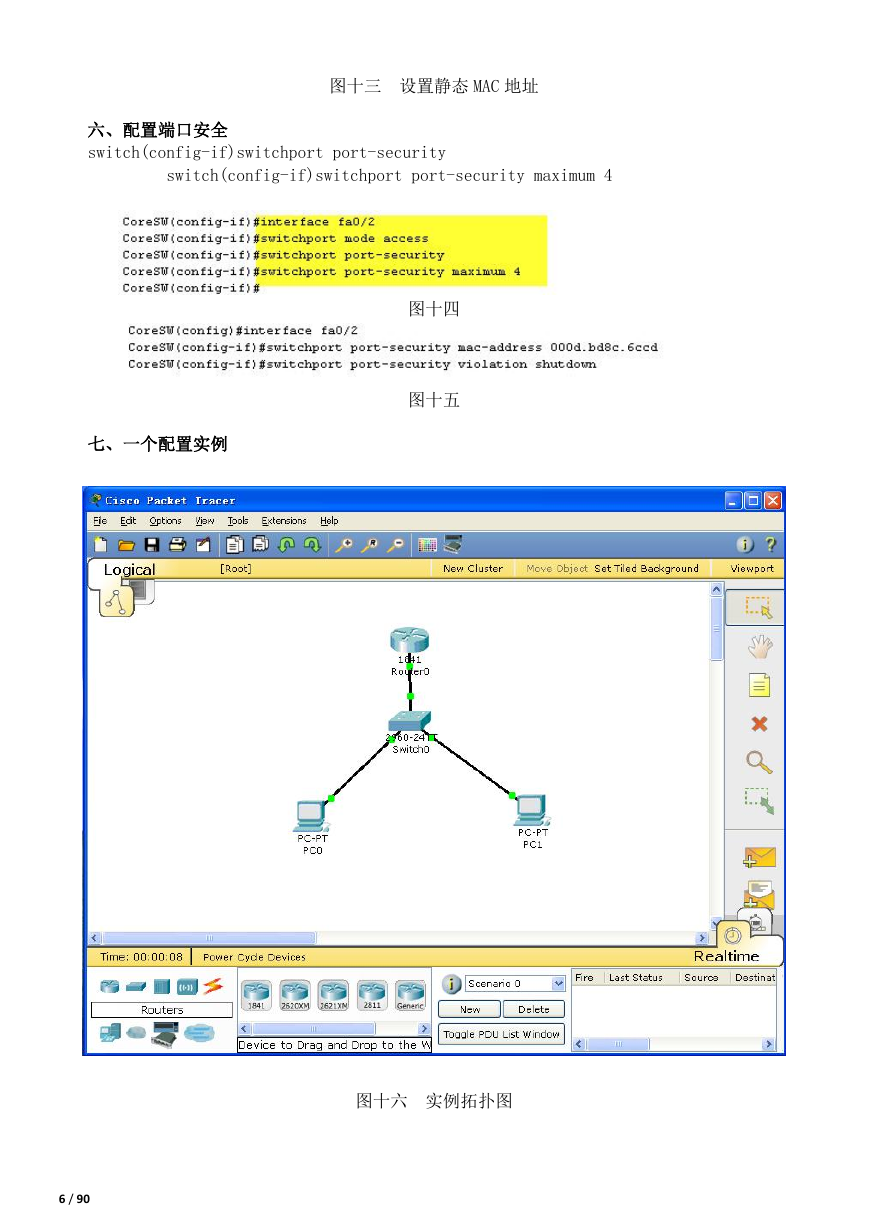Click the Add Simple PDU envelope
The height and width of the screenshot is (1228, 869).
coord(760,857)
